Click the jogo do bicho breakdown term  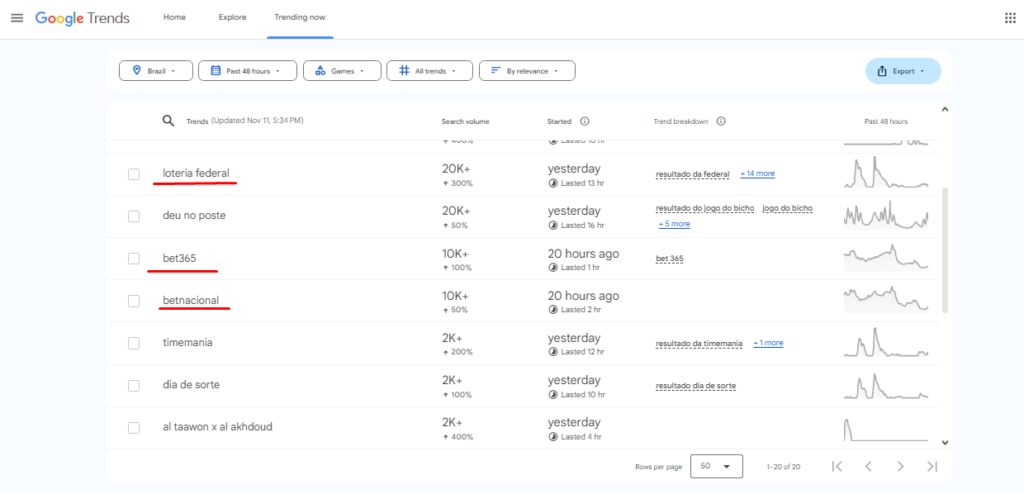click(x=788, y=208)
